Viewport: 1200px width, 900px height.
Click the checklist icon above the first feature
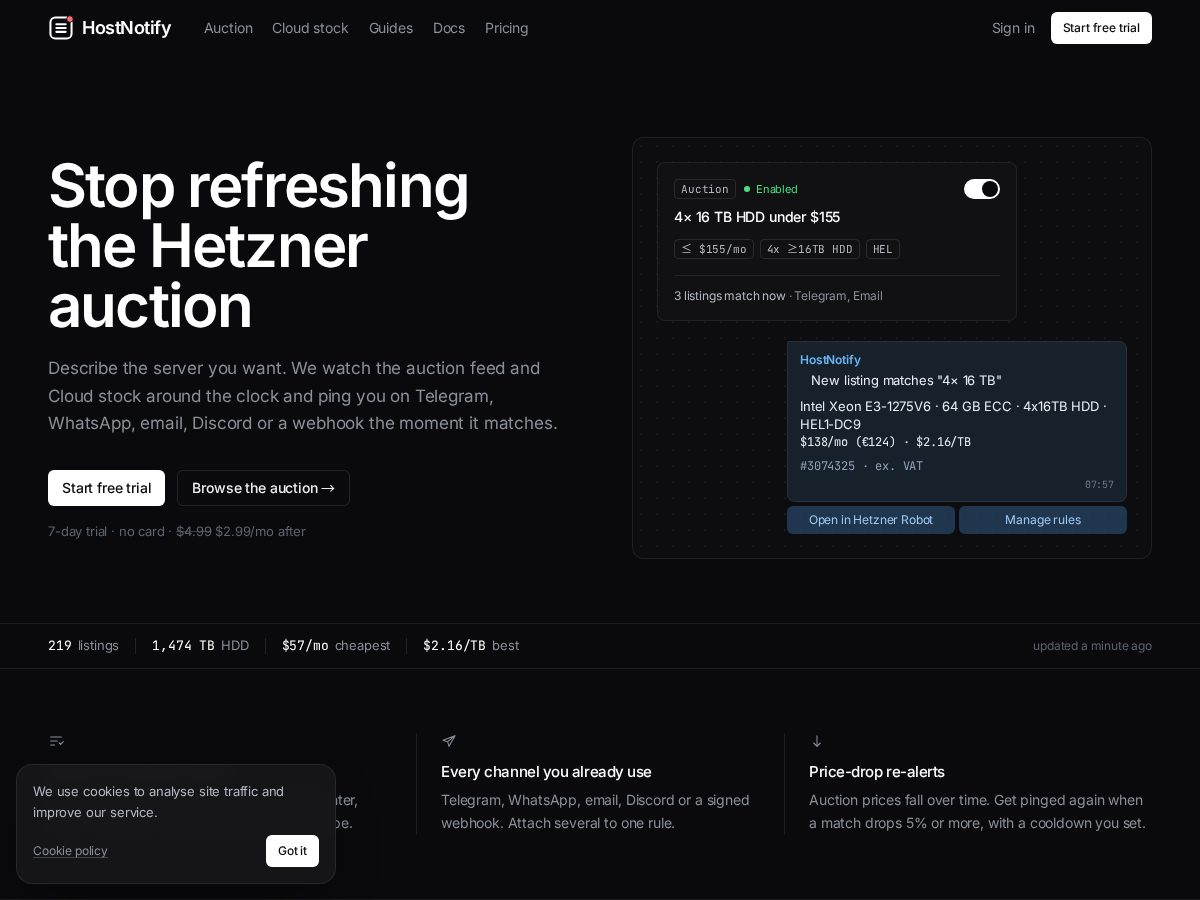tap(57, 741)
